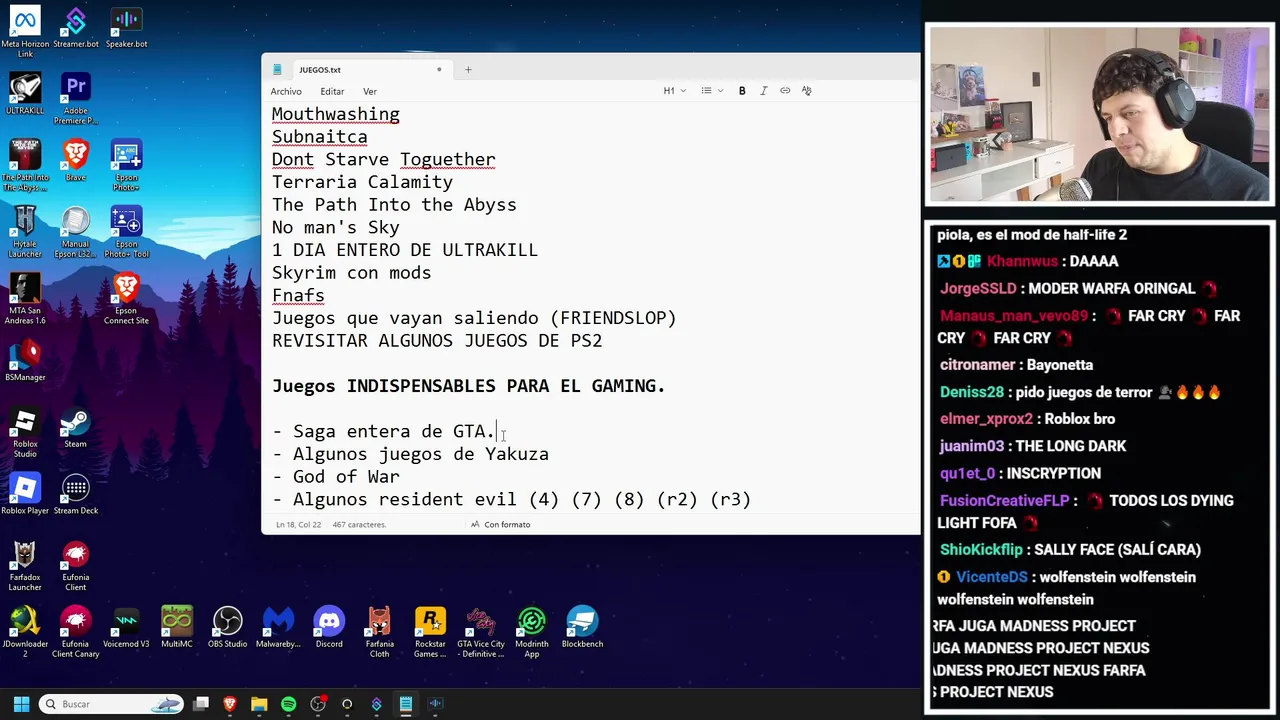Select Rockstar Games launcher desktop icon

point(430,632)
